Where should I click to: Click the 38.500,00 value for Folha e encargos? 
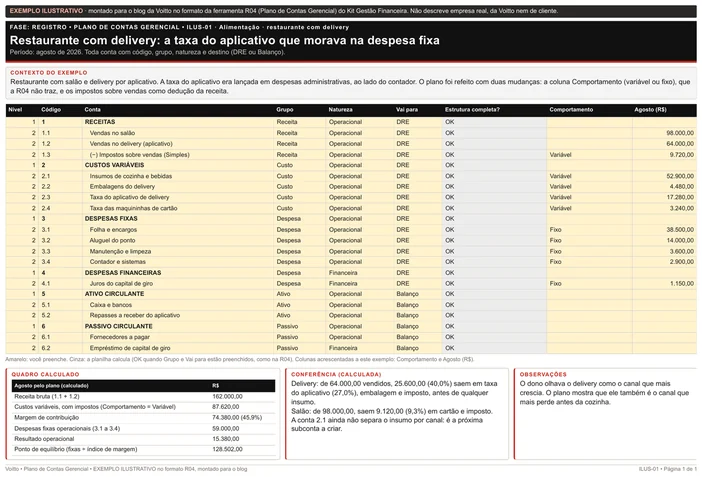pyautogui.click(x=680, y=230)
